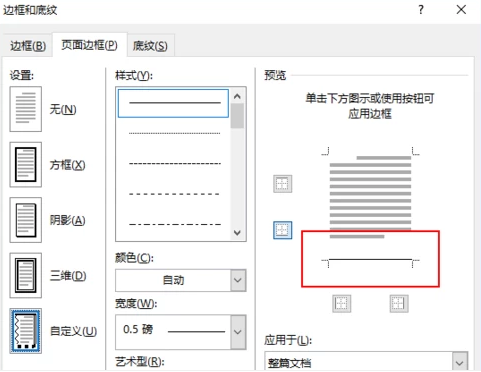The height and width of the screenshot is (372, 481).
Task: Switch to the 页面边框(P) tab
Action: tap(89, 45)
